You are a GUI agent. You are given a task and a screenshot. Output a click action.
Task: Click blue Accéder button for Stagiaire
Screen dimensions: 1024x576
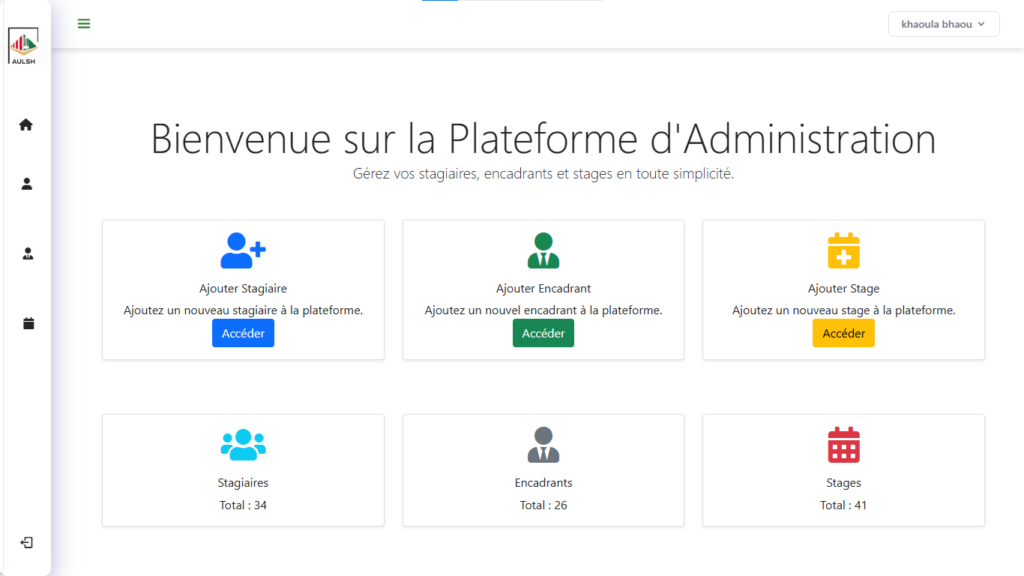pos(243,333)
